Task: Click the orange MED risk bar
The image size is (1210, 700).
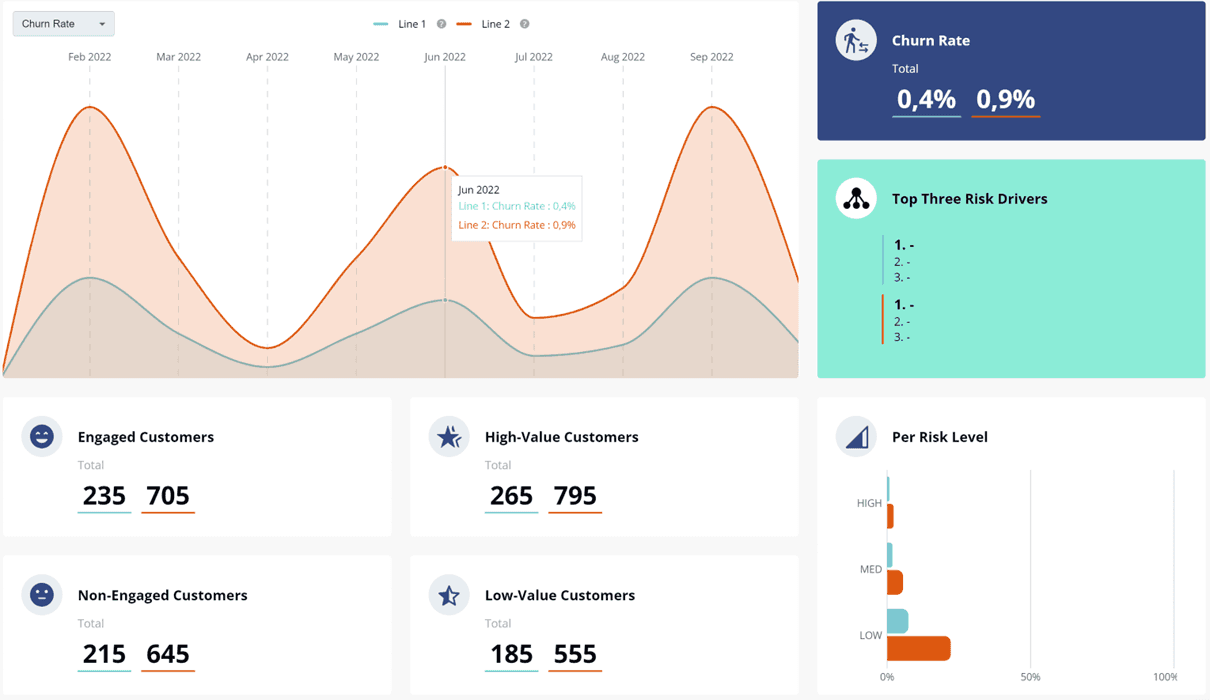Action: 895,582
